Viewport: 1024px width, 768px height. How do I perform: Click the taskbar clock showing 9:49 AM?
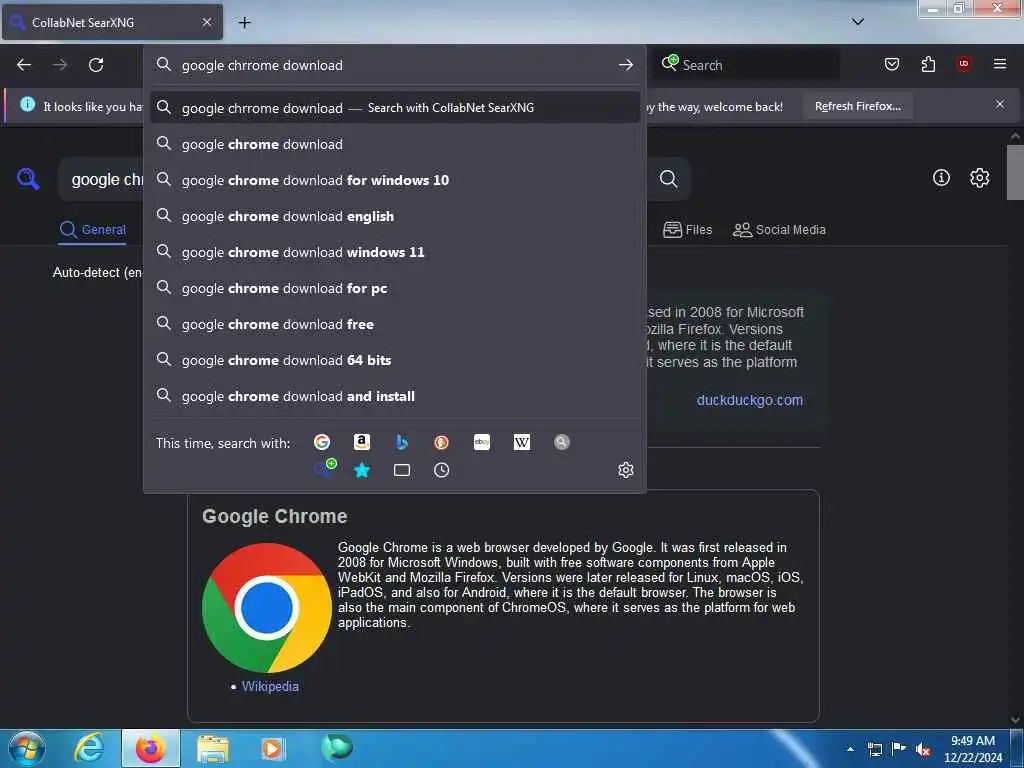[972, 749]
